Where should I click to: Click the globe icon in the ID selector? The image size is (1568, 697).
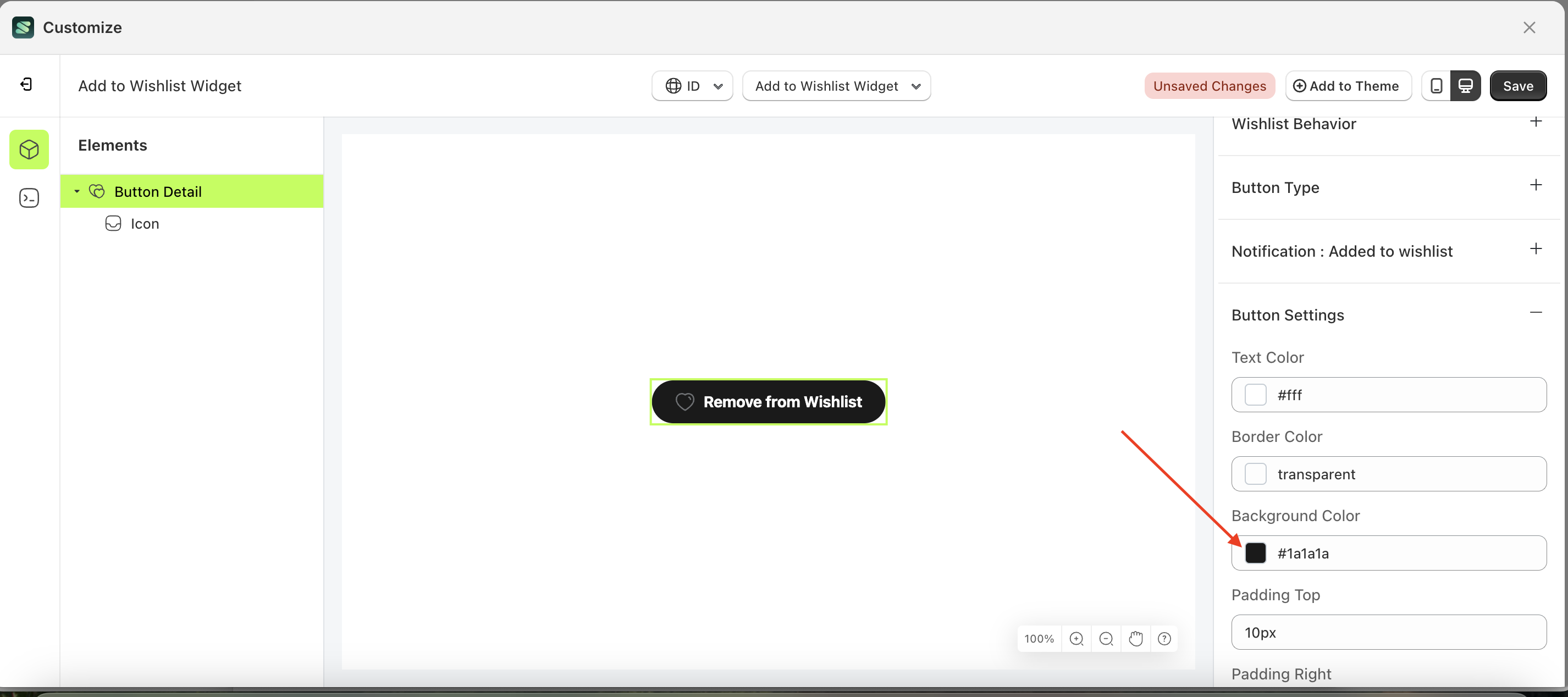(674, 86)
